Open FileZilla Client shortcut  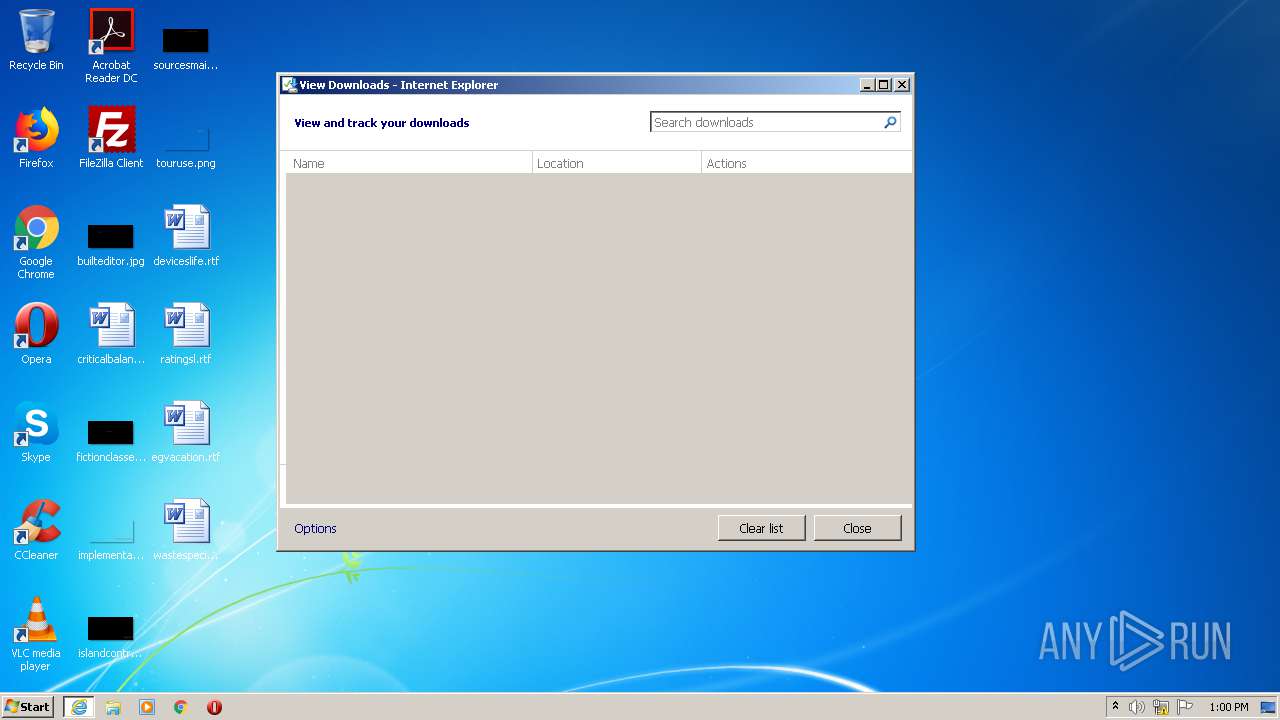(111, 138)
